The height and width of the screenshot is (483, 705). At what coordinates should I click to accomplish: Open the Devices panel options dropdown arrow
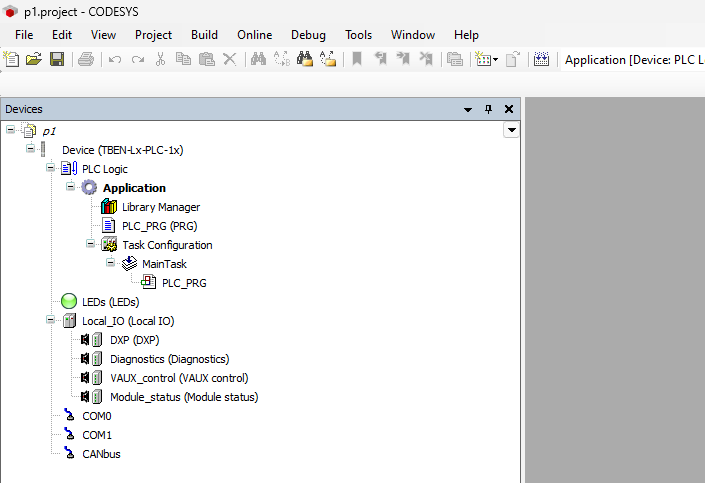(x=468, y=109)
